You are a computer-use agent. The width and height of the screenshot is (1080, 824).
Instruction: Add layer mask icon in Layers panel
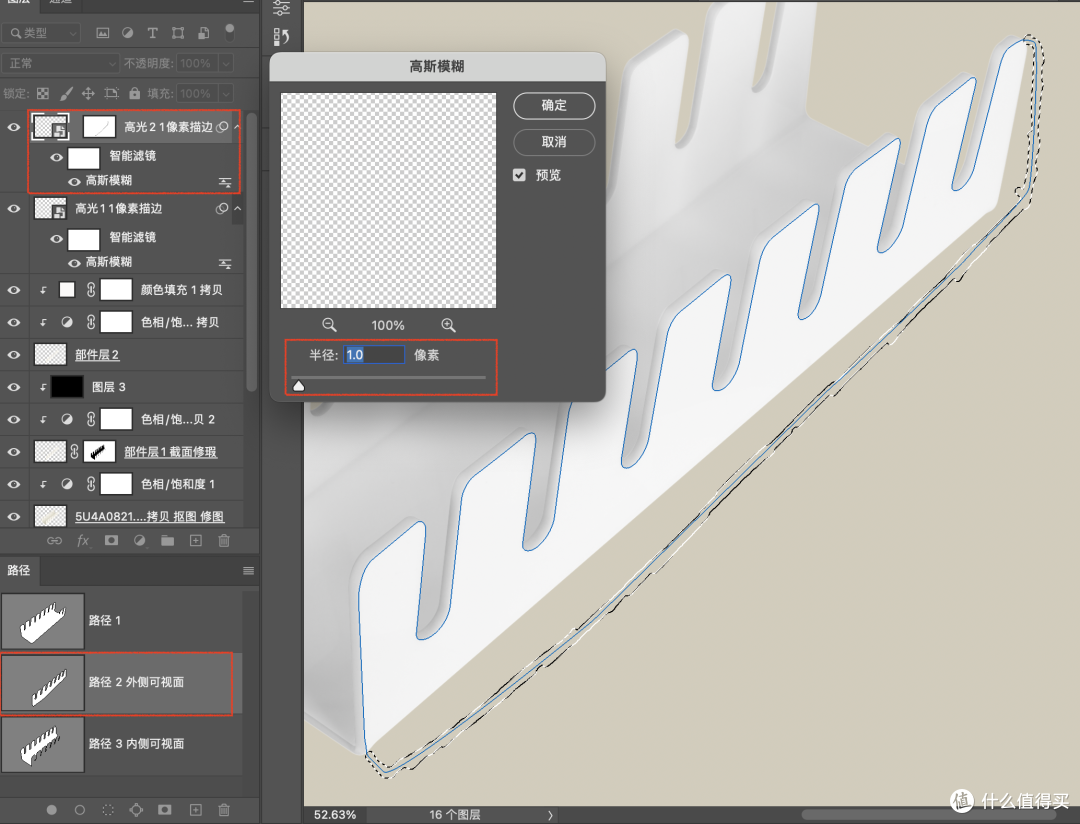click(x=111, y=541)
